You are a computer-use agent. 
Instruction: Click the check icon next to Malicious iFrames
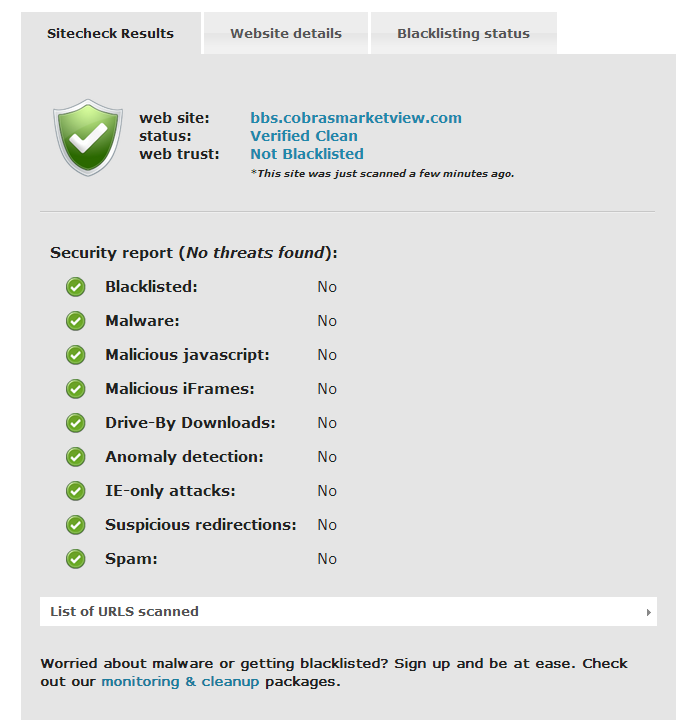(x=76, y=389)
